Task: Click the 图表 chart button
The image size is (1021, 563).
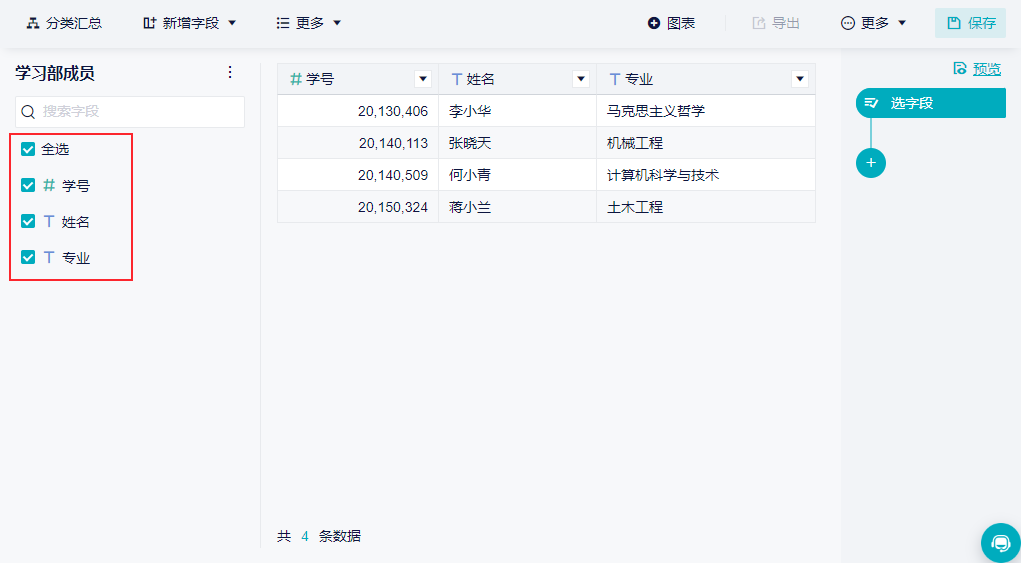Action: point(671,23)
